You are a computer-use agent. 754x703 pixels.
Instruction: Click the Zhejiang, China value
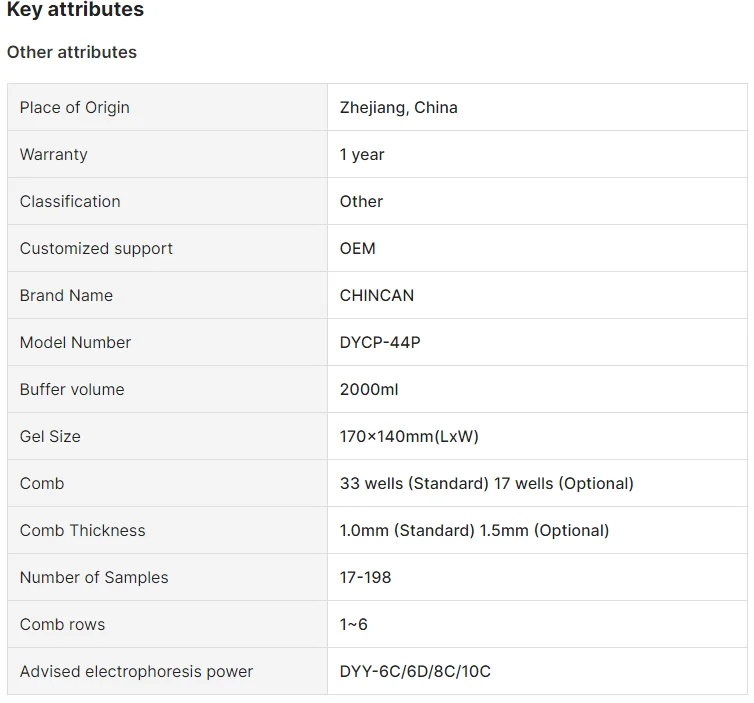pos(398,107)
